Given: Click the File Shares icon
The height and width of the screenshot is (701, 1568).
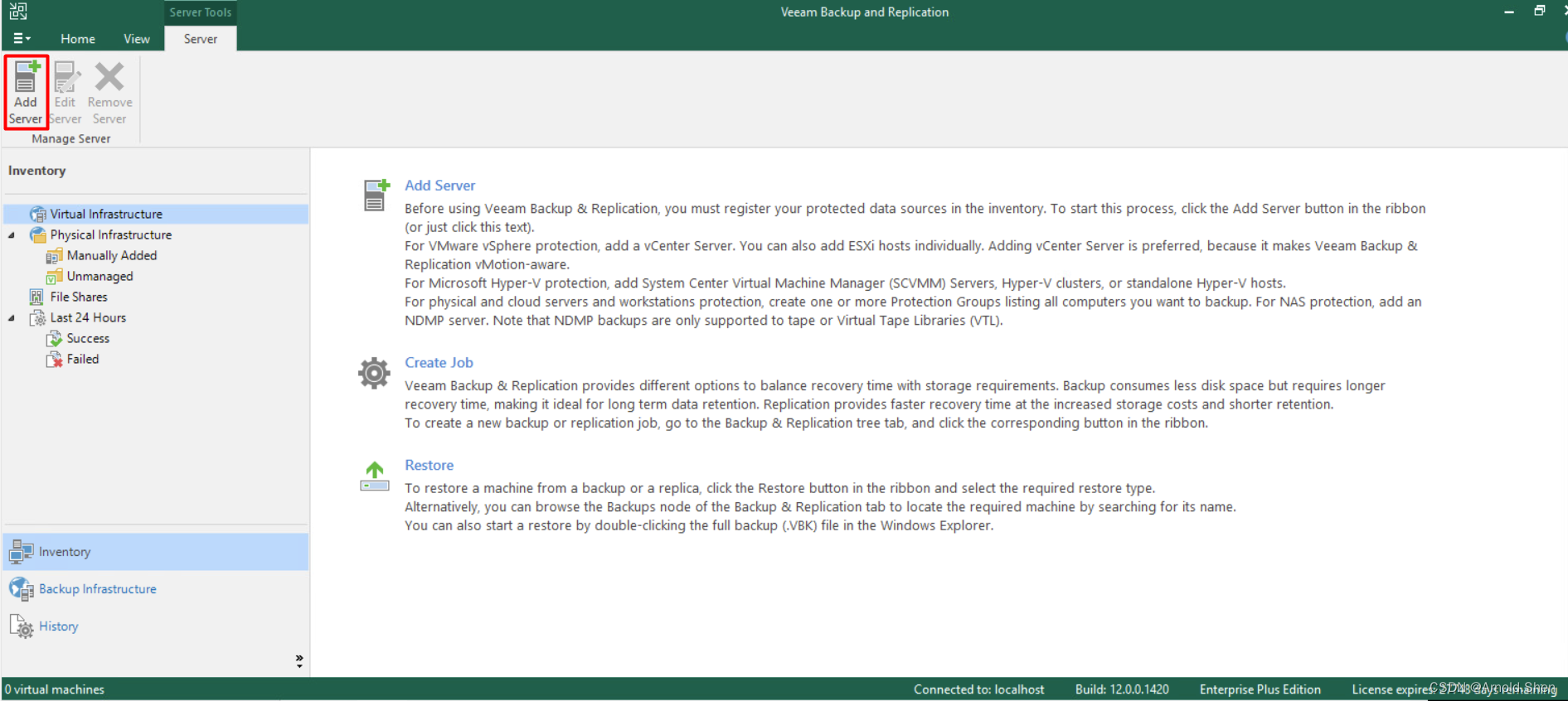Looking at the screenshot, I should pos(36,297).
